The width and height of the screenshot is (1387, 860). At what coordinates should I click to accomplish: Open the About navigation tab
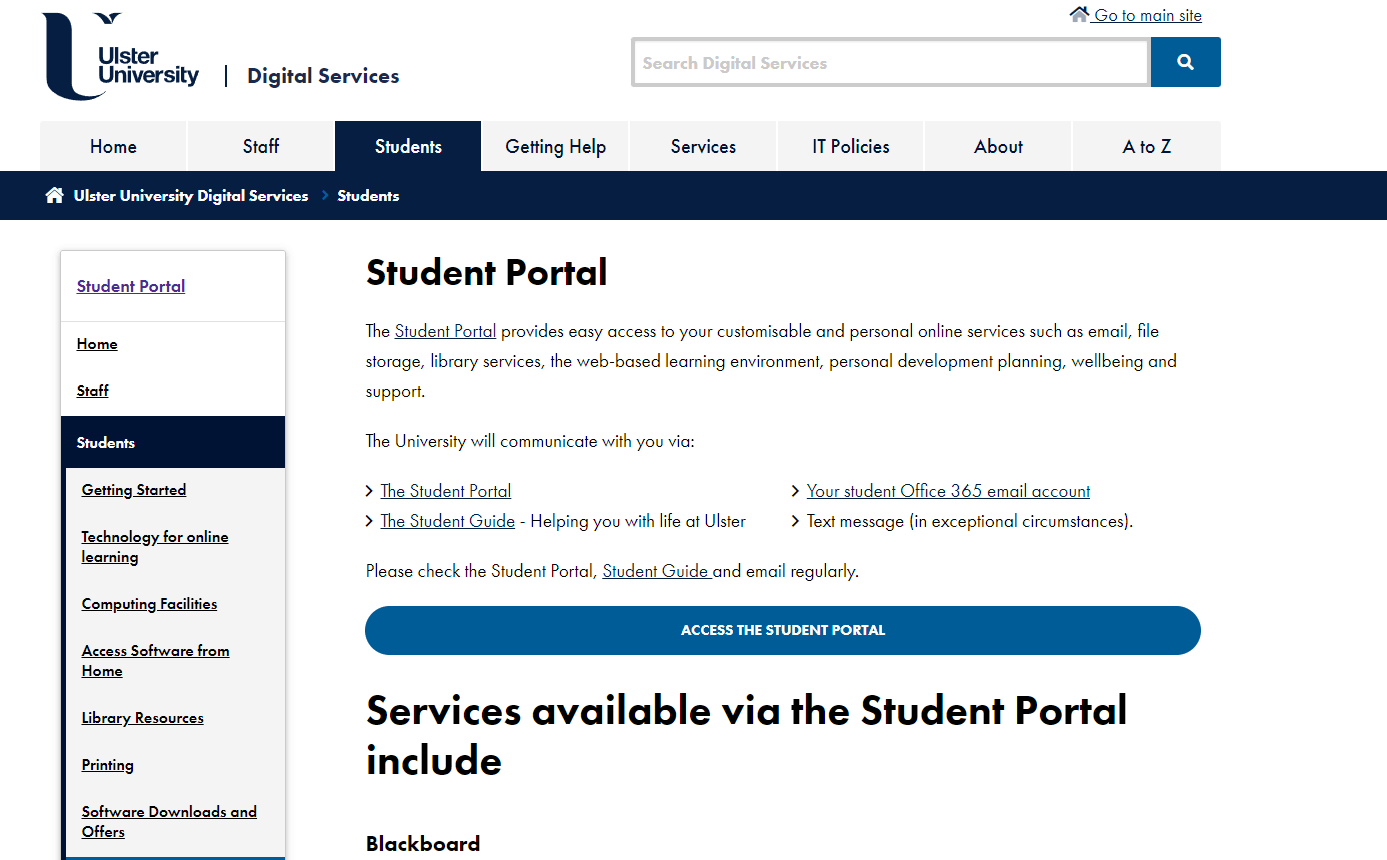tap(998, 146)
